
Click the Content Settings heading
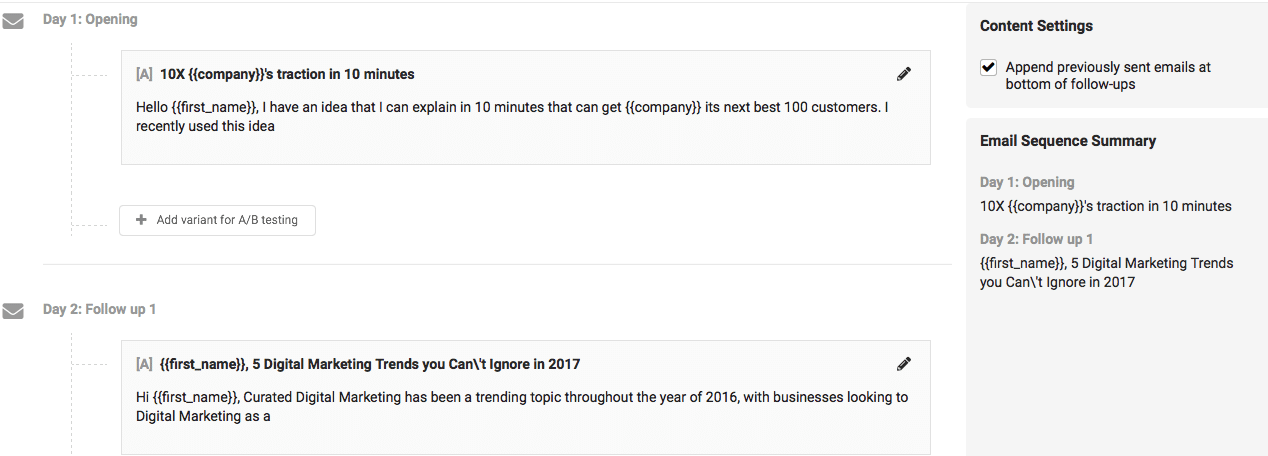[1036, 26]
